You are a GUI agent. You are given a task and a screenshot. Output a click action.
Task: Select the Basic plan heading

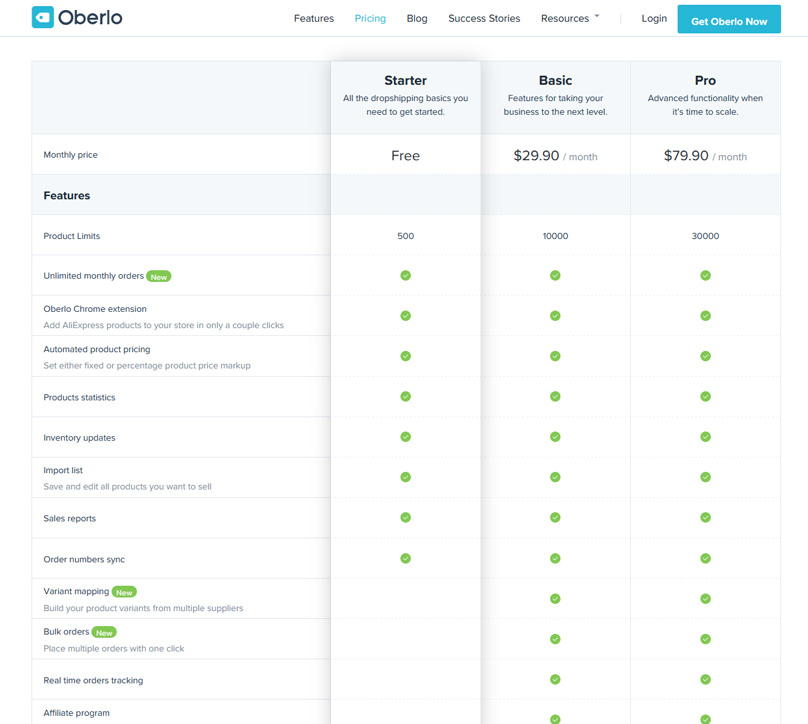tap(556, 80)
